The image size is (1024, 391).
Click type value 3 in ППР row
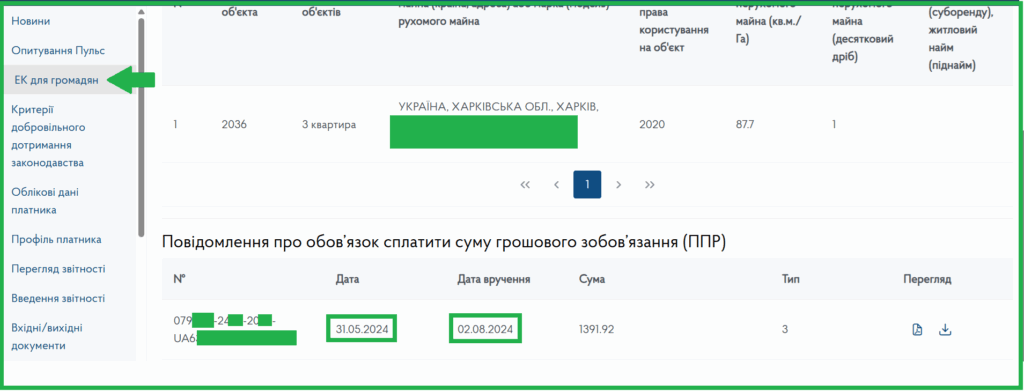click(785, 330)
